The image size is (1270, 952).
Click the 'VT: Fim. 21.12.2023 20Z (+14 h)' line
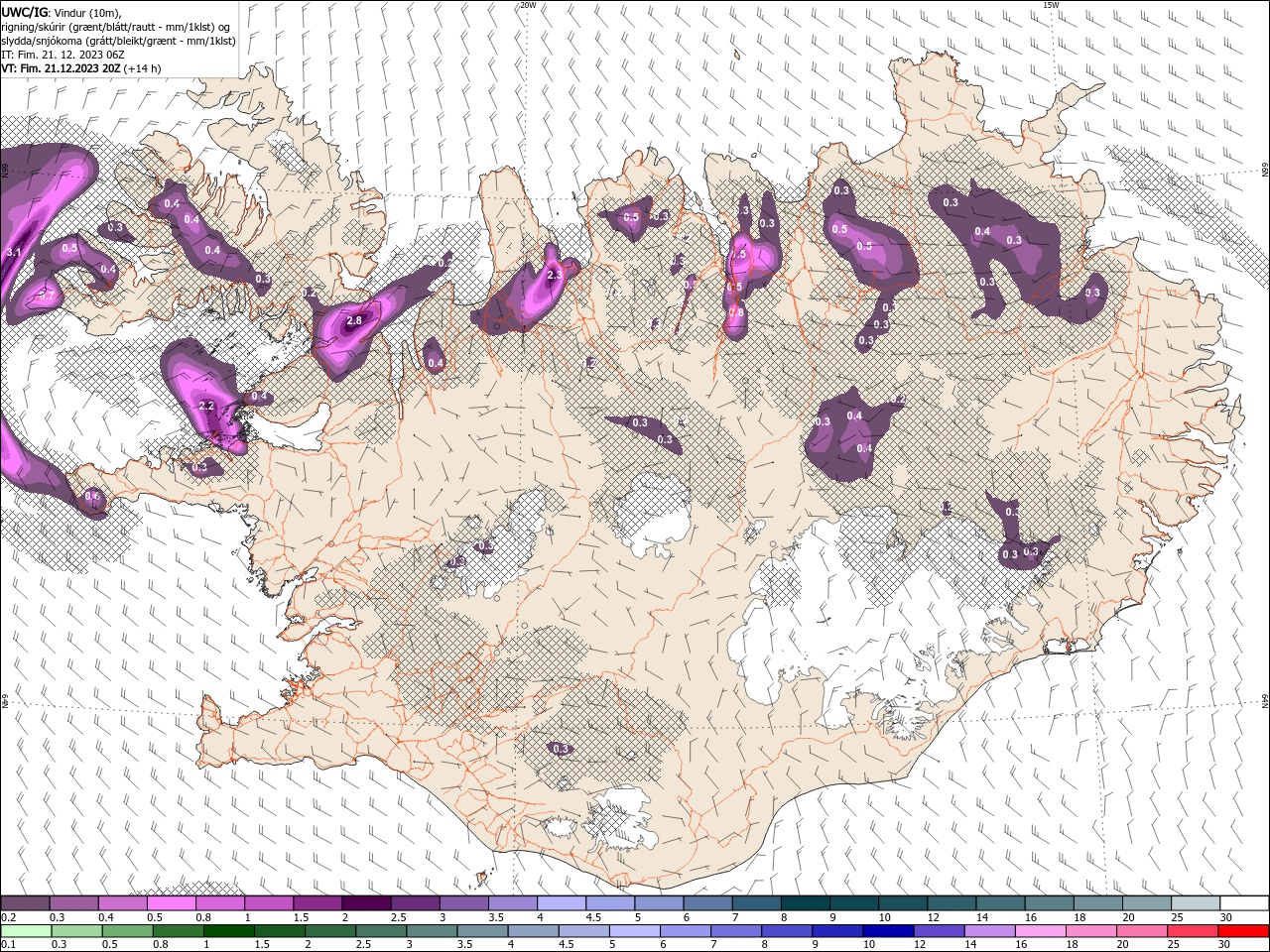coord(81,68)
